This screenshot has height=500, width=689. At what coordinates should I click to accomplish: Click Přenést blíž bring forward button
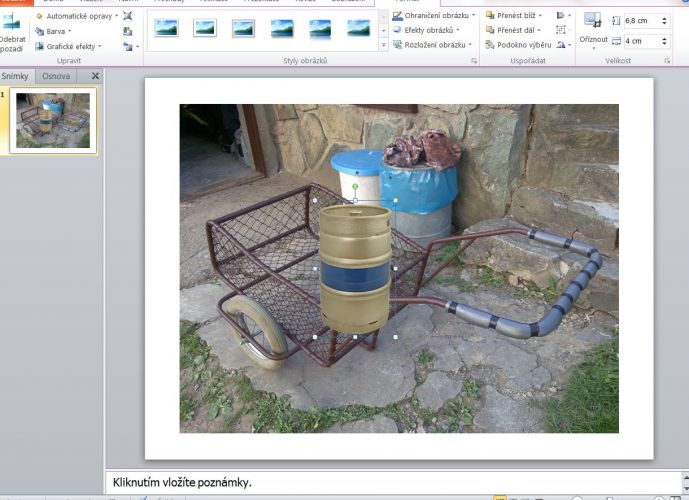pyautogui.click(x=514, y=15)
